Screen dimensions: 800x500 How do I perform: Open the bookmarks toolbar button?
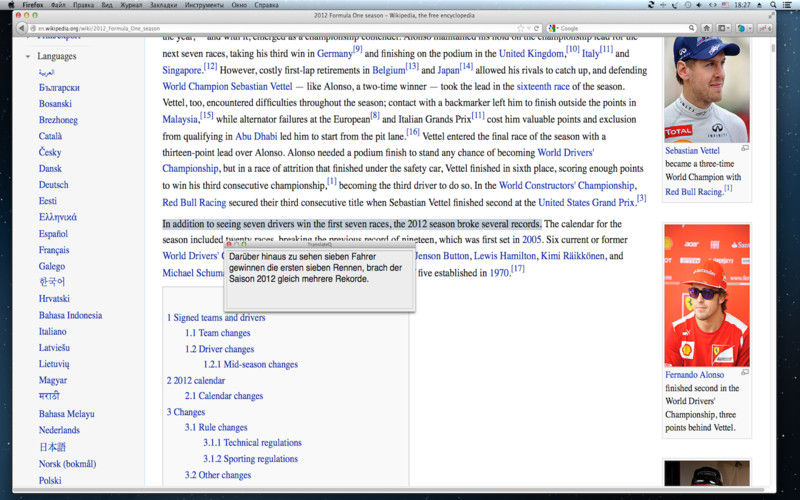(x=723, y=29)
